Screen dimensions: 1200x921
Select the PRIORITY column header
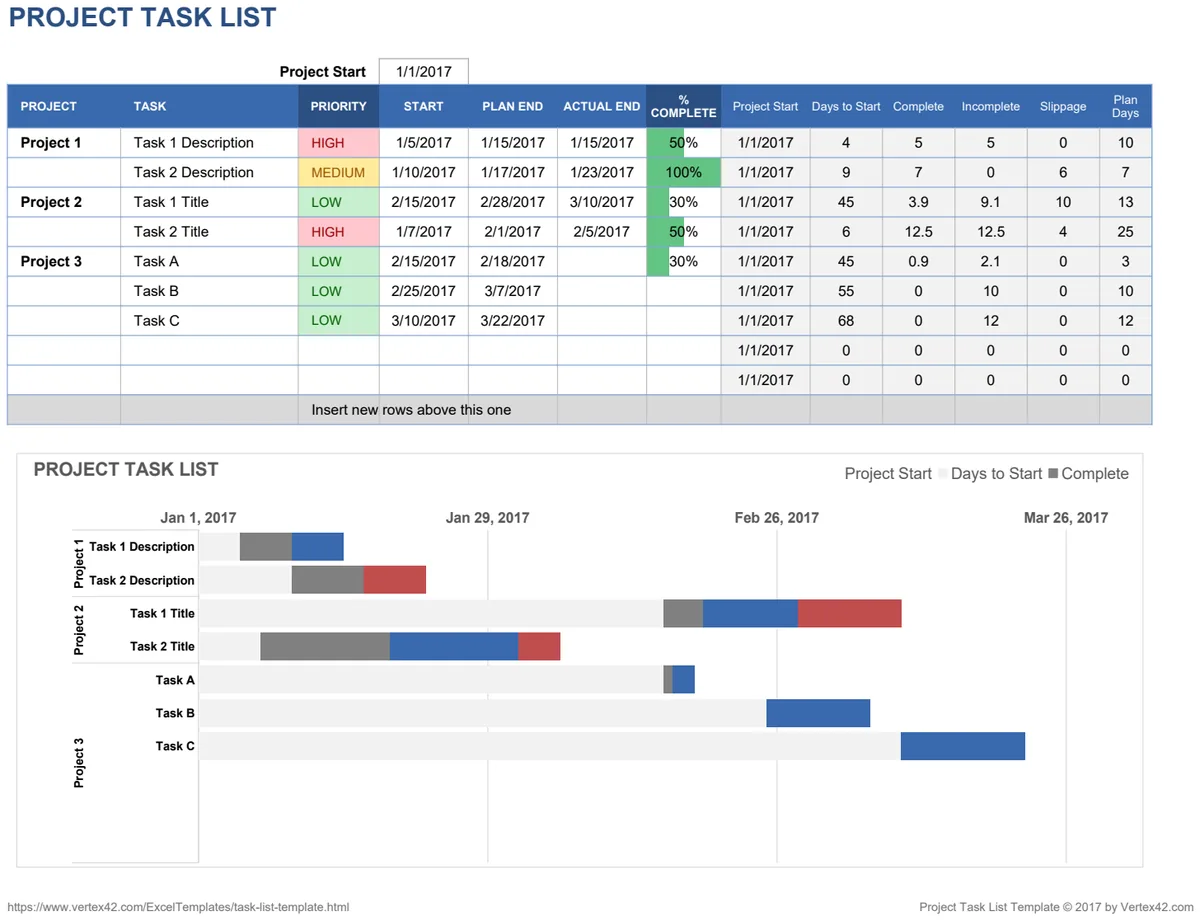pyautogui.click(x=338, y=106)
